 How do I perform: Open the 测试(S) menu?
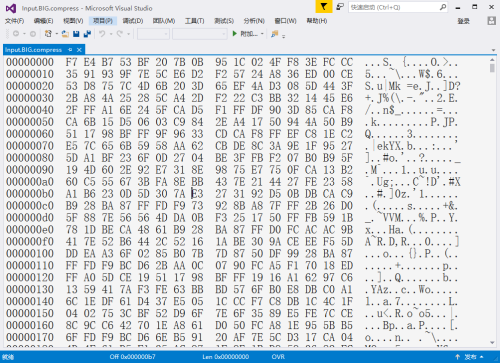click(x=224, y=21)
